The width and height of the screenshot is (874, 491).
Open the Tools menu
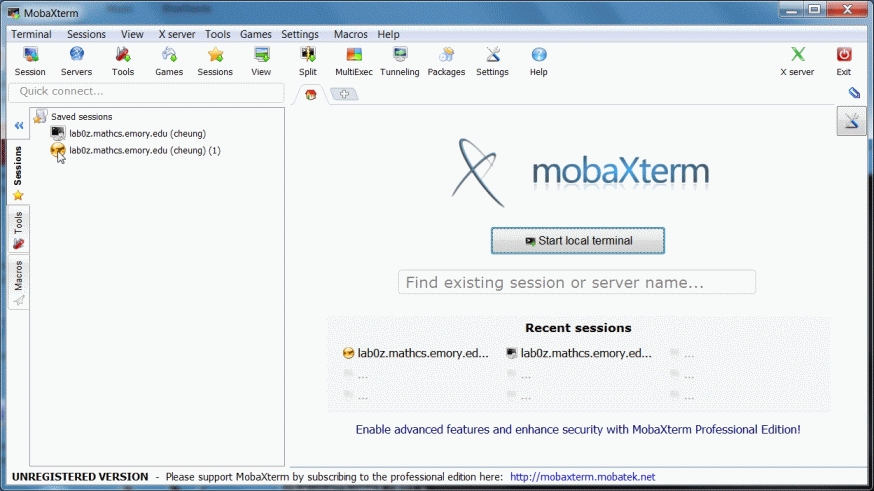pos(217,34)
